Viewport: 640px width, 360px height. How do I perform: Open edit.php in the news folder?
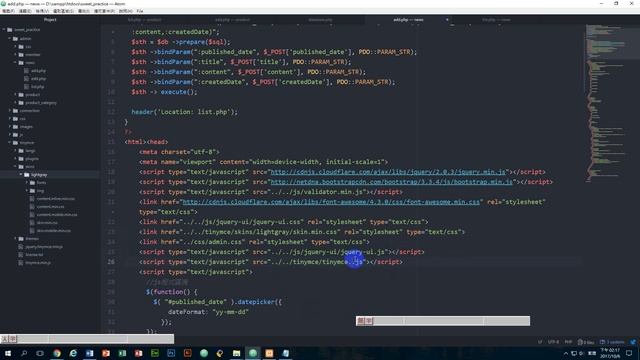(38, 79)
